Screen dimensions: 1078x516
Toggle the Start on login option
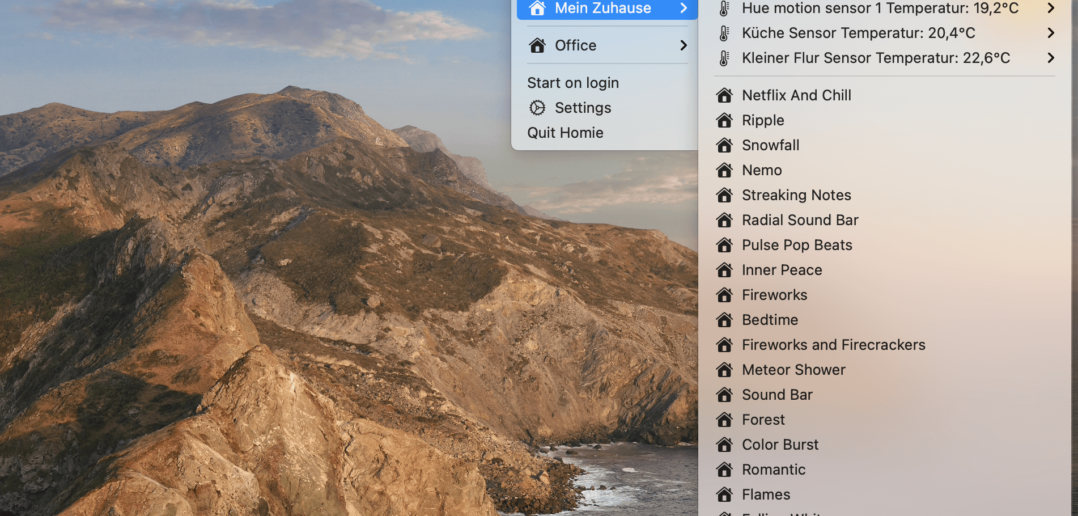[x=573, y=83]
